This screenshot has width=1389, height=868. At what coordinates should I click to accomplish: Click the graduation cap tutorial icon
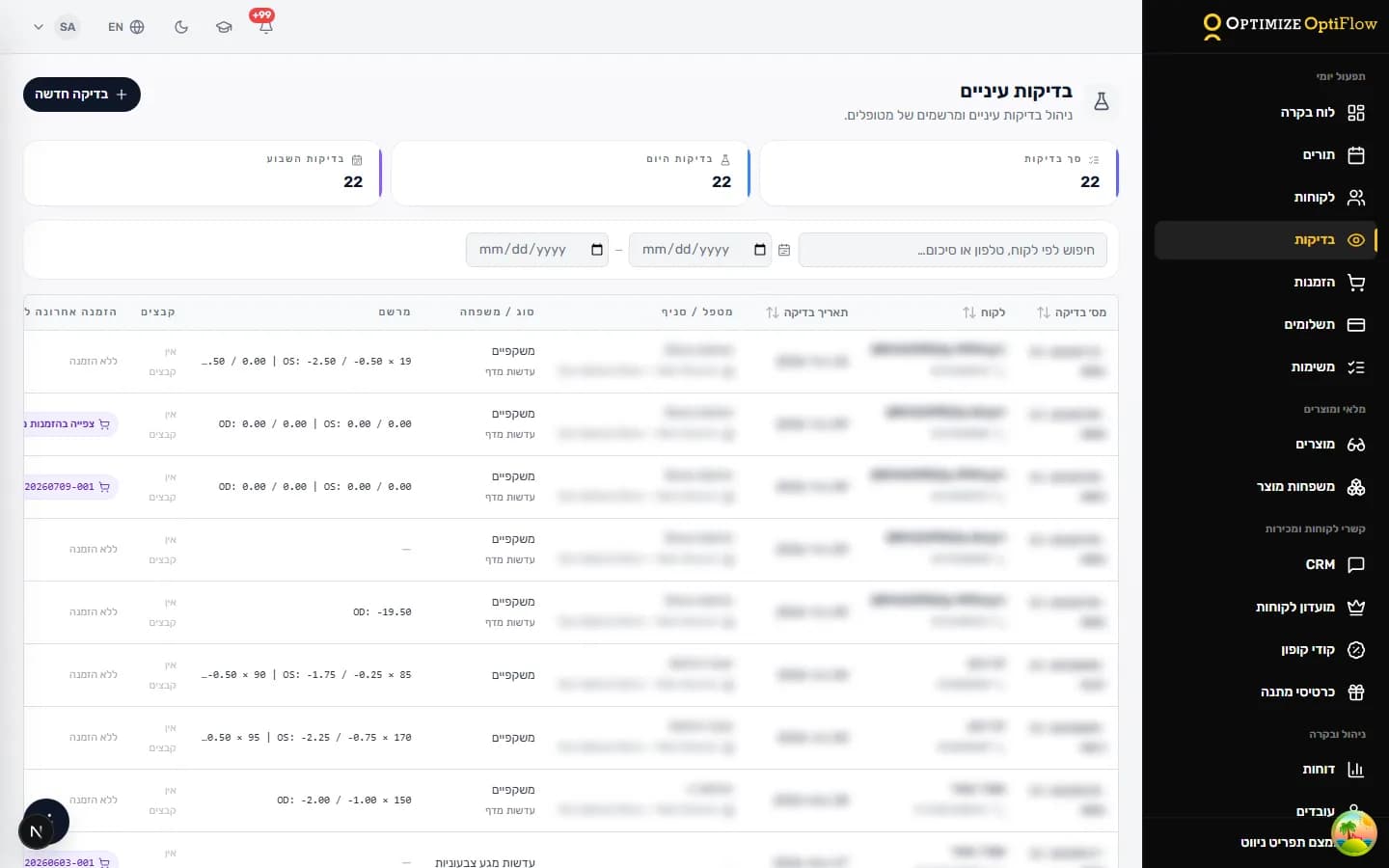tap(224, 27)
